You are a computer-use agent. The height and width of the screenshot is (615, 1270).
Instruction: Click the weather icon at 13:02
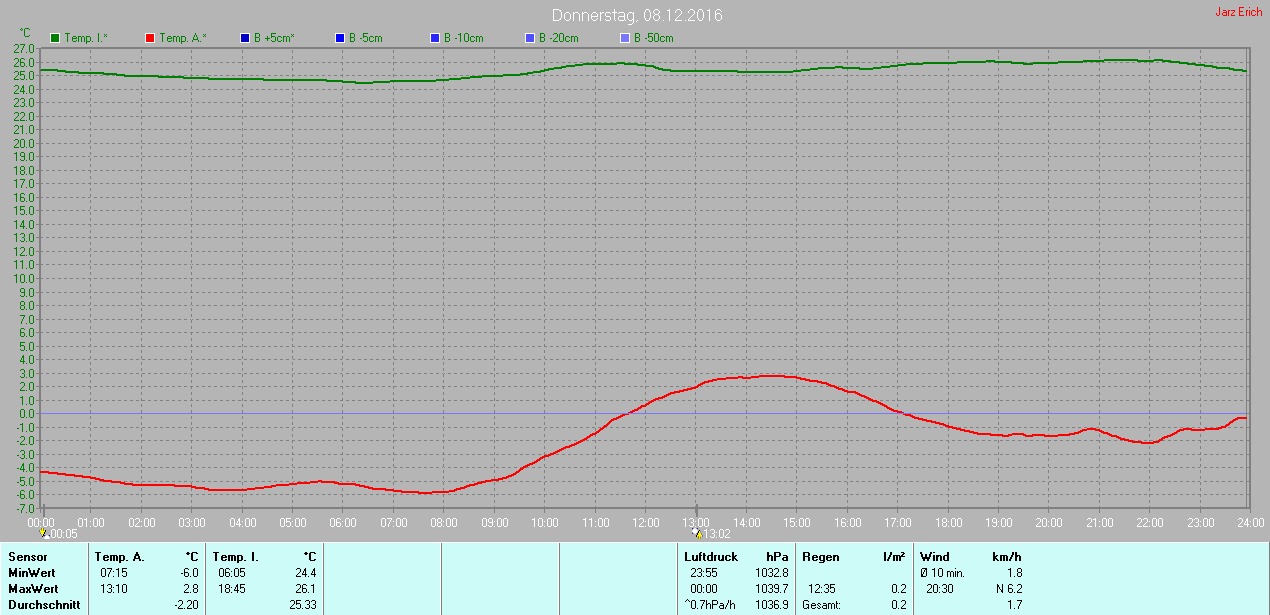click(x=697, y=534)
